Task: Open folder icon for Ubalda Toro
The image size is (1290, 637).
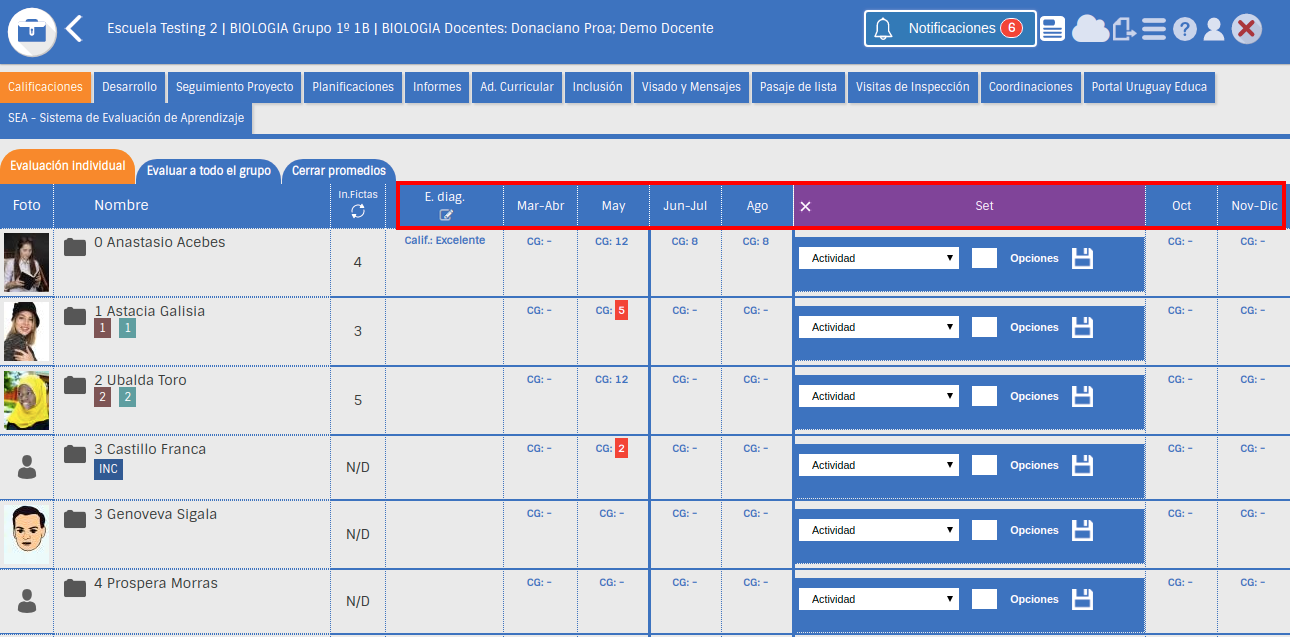Action: click(x=75, y=385)
